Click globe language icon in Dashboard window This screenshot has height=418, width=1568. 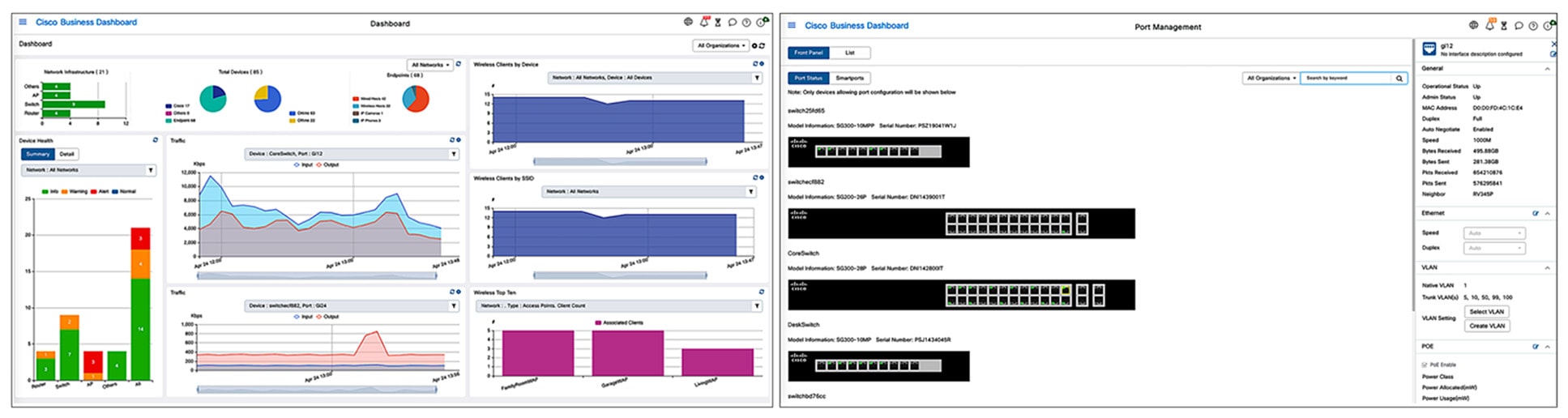688,22
